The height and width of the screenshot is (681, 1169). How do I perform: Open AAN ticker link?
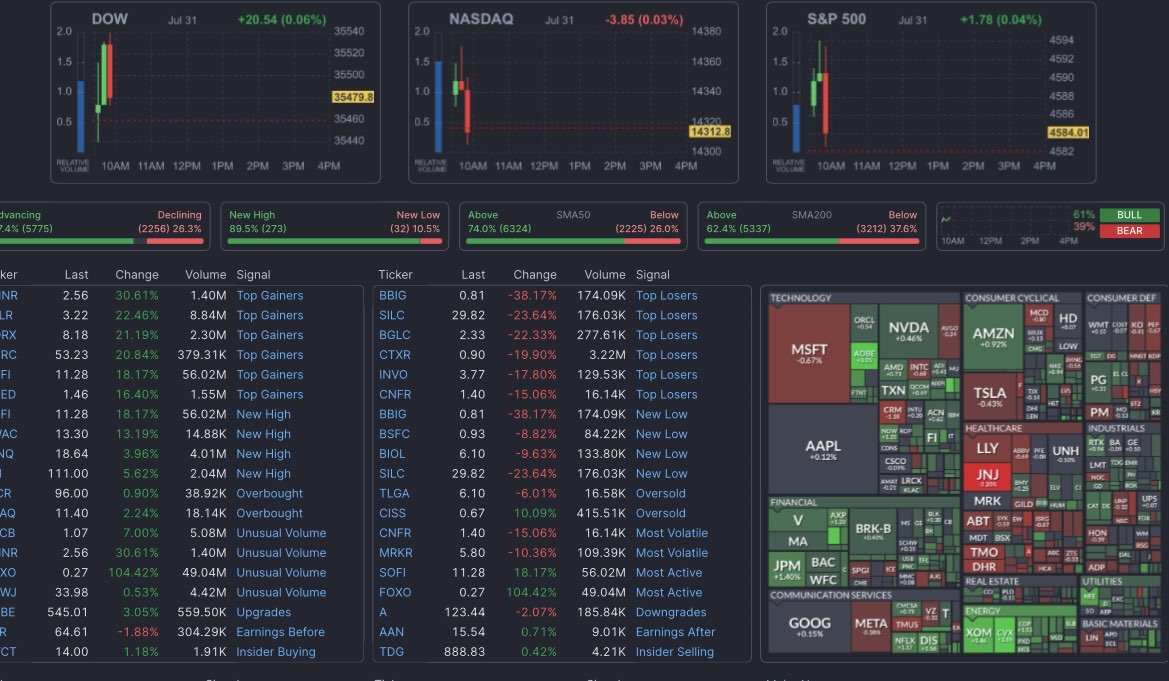(391, 632)
